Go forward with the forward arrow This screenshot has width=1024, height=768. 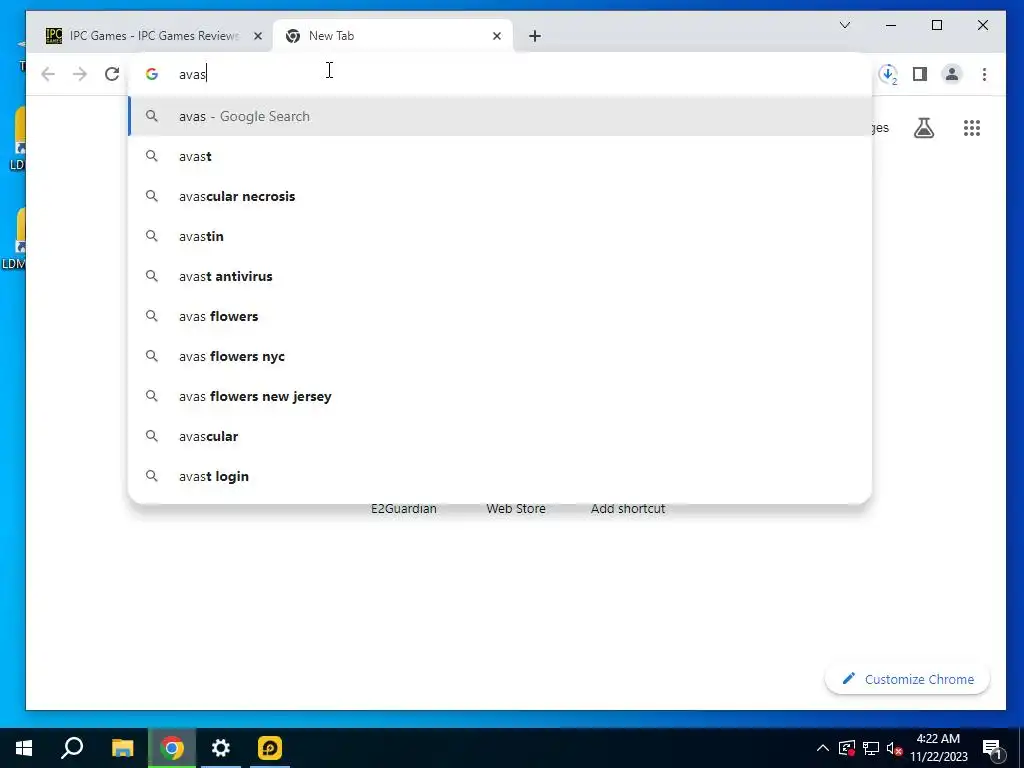[x=80, y=74]
